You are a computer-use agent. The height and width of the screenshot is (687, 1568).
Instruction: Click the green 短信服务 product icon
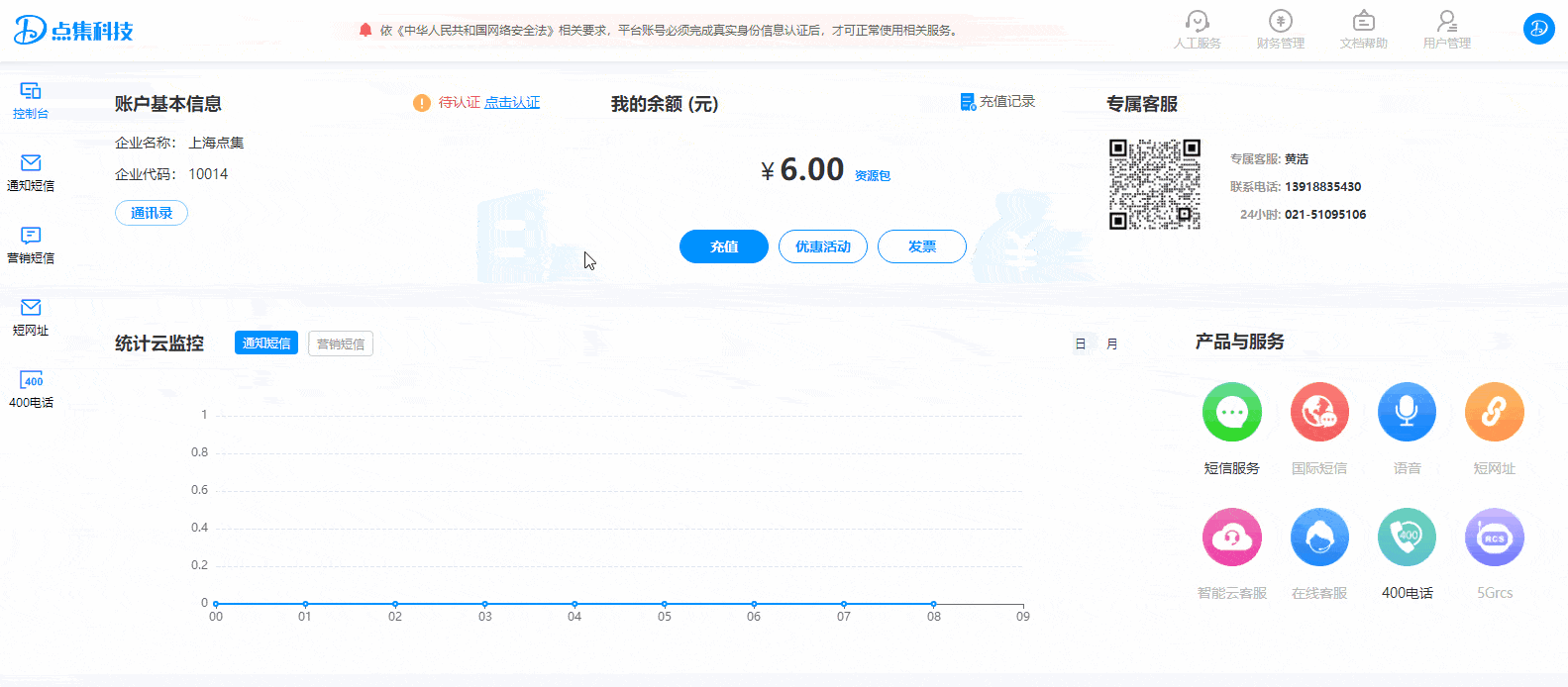[x=1231, y=412]
